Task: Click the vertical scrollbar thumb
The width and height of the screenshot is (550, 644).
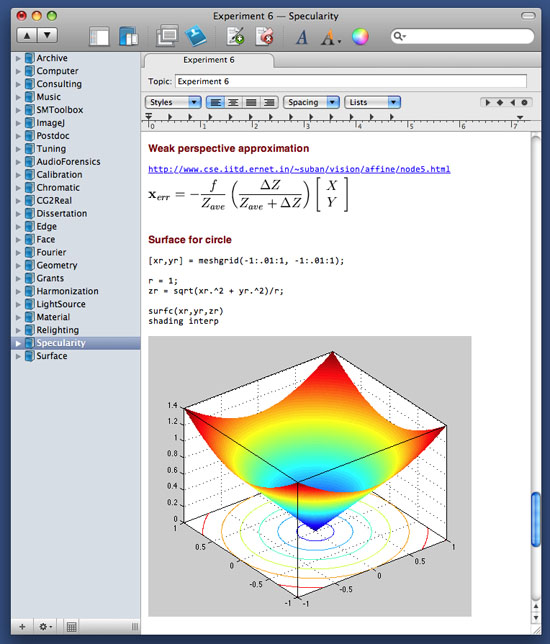Action: click(x=536, y=520)
